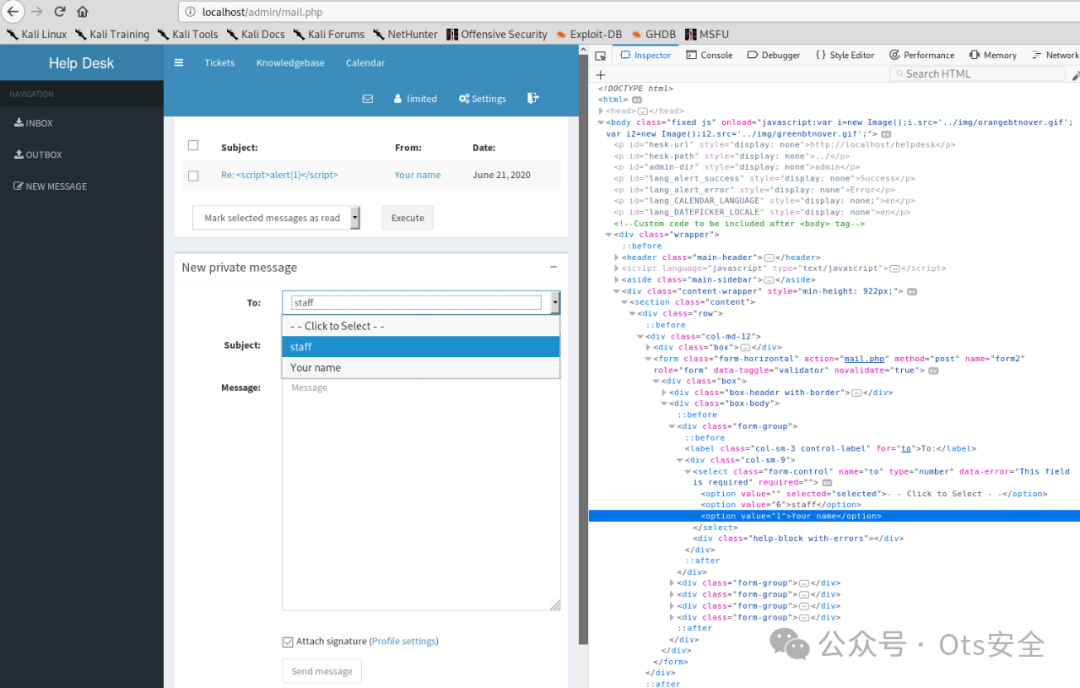1080x688 pixels.
Task: Open the browser home icon
Action: tap(83, 12)
